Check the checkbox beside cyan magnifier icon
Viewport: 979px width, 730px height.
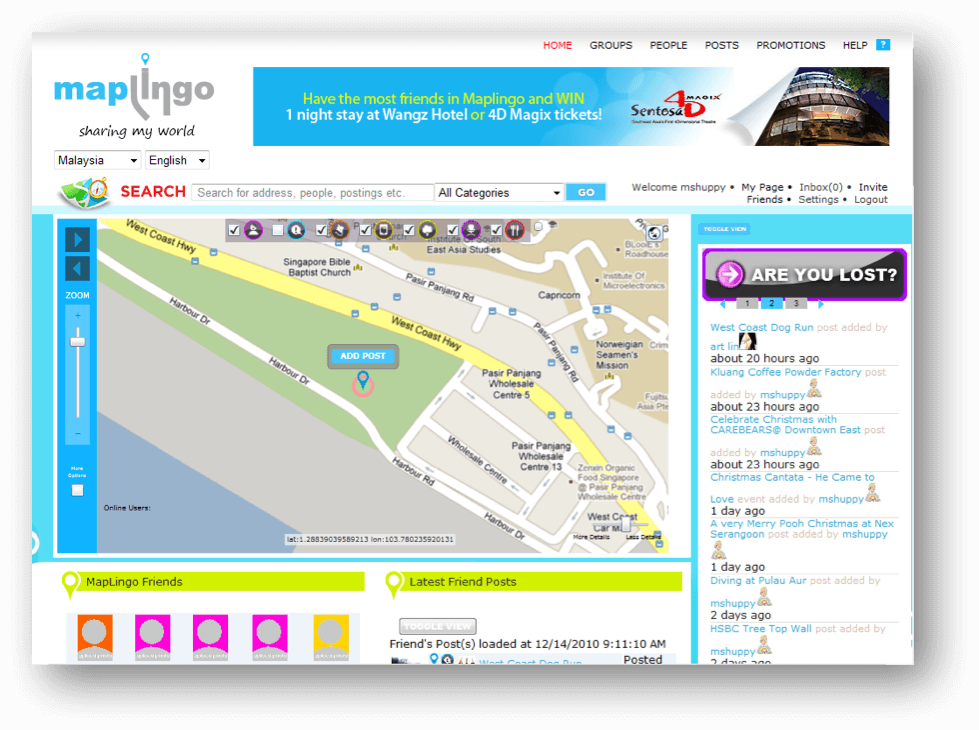point(278,230)
